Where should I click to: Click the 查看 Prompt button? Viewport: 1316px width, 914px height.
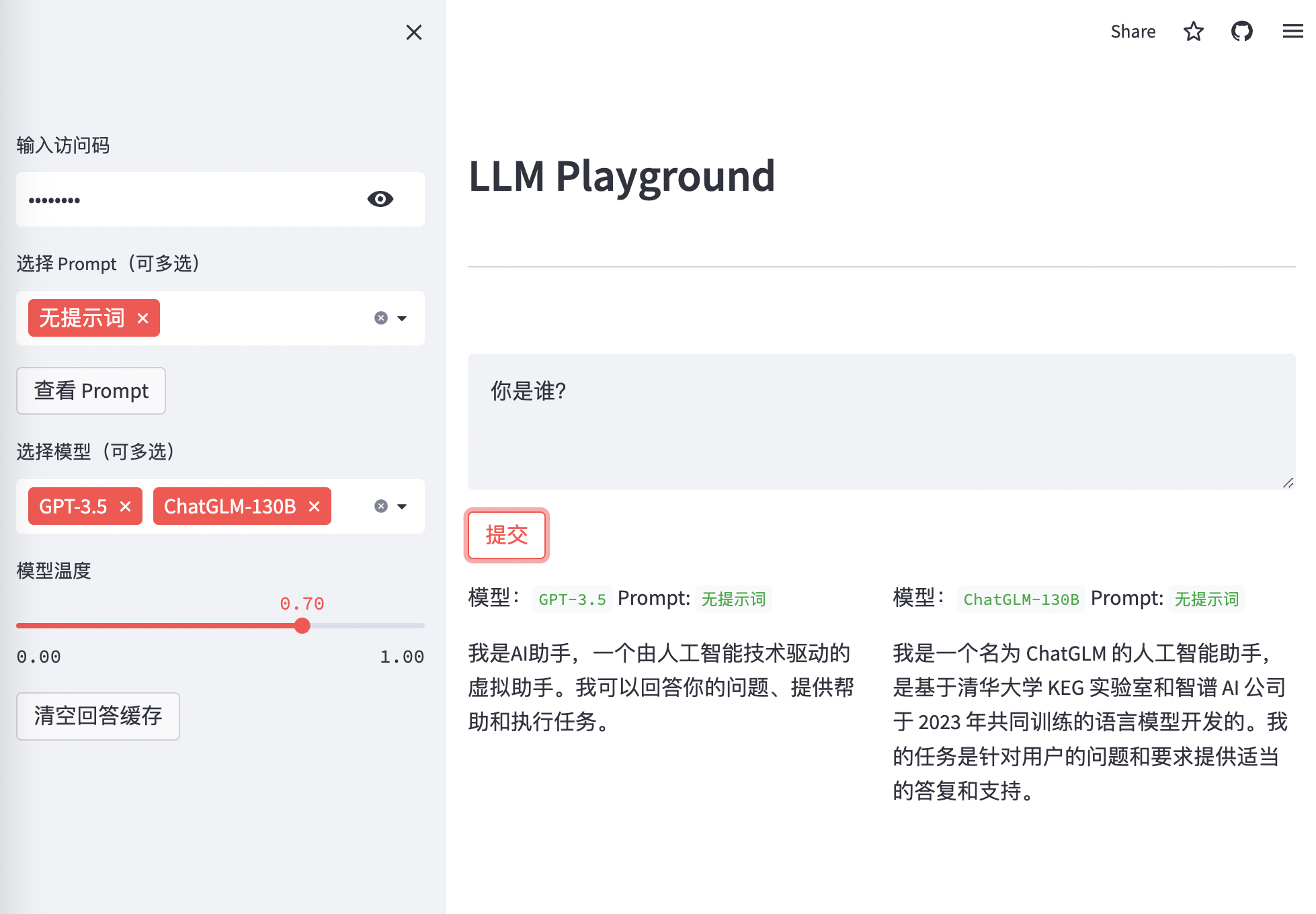(91, 390)
